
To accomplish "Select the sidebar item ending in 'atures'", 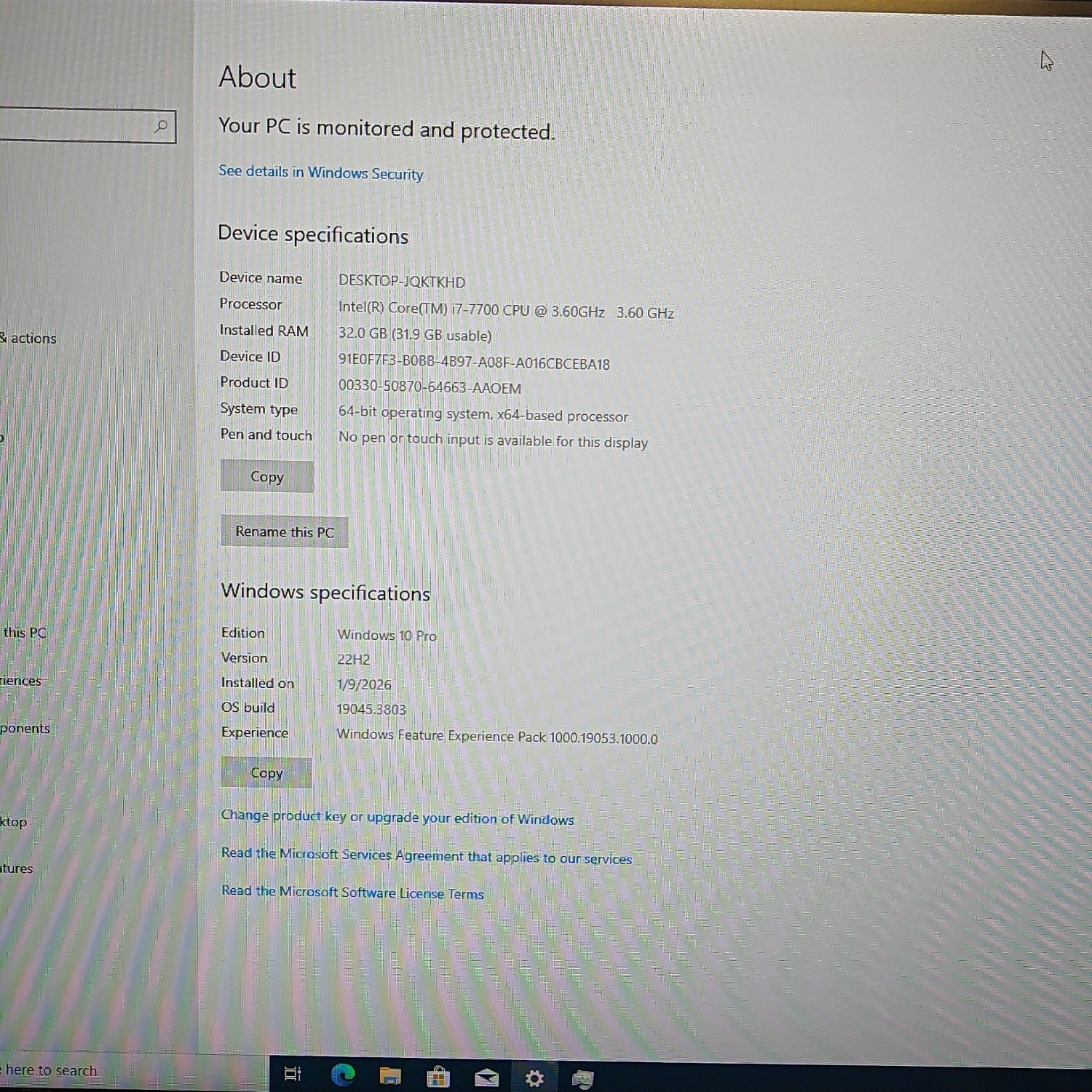I will tap(17, 869).
